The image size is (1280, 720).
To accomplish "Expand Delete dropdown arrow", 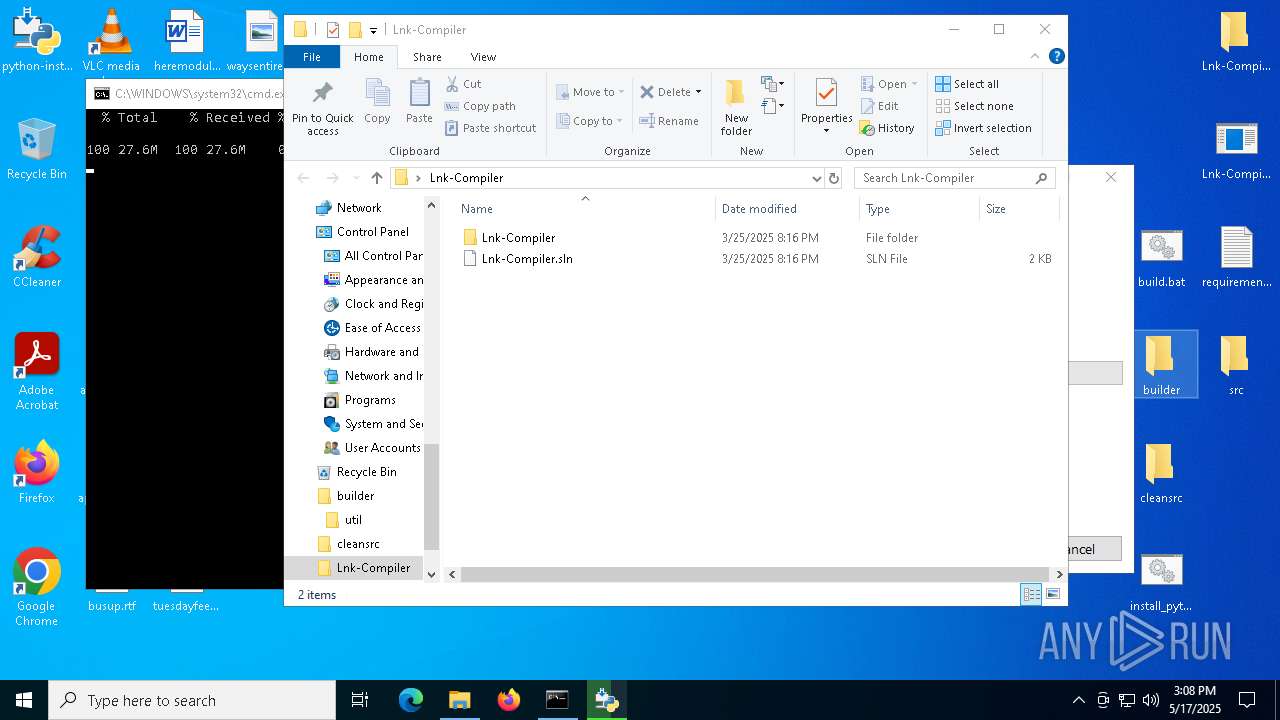I will 698,92.
